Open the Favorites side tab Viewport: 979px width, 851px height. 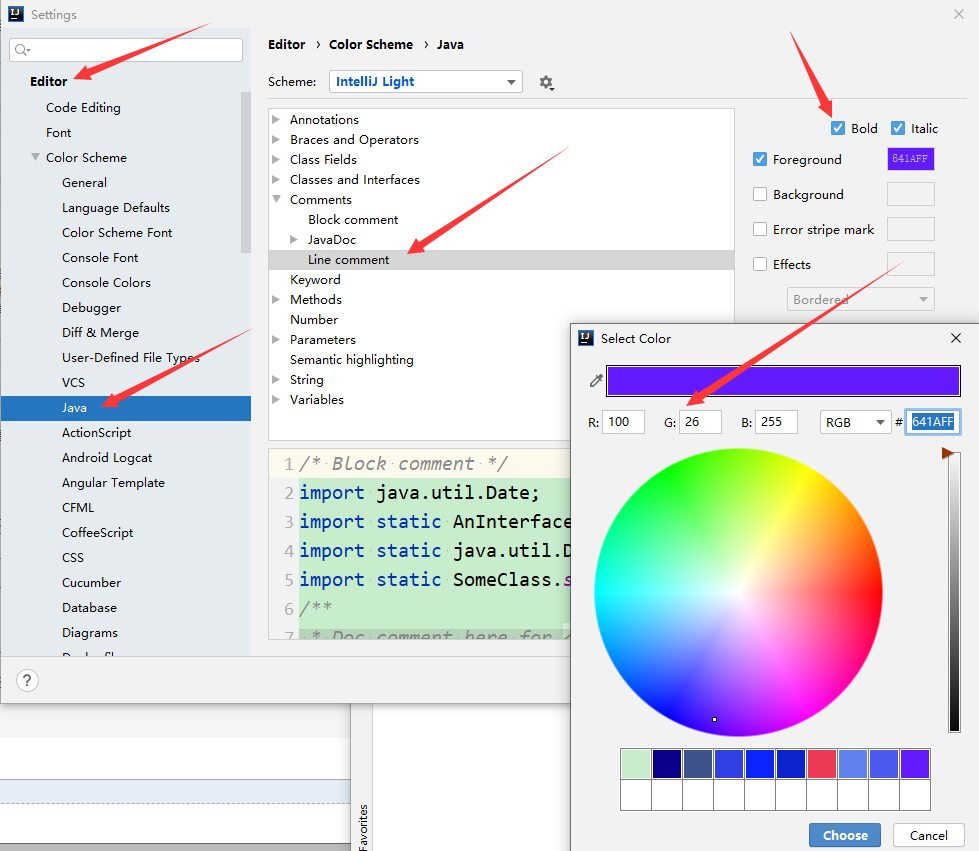click(363, 826)
